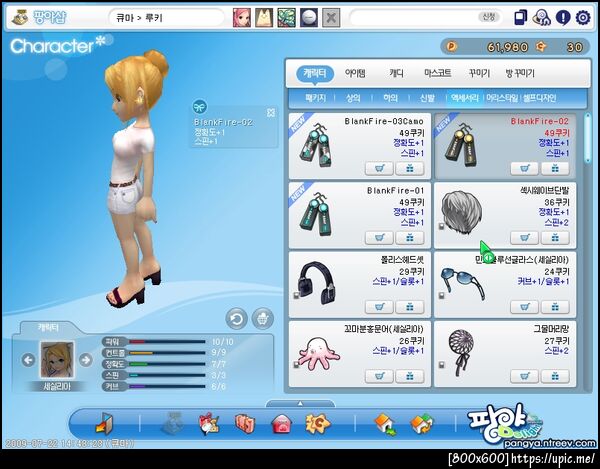Select the 캐릭터 tab above the stats panel

pyautogui.click(x=48, y=328)
